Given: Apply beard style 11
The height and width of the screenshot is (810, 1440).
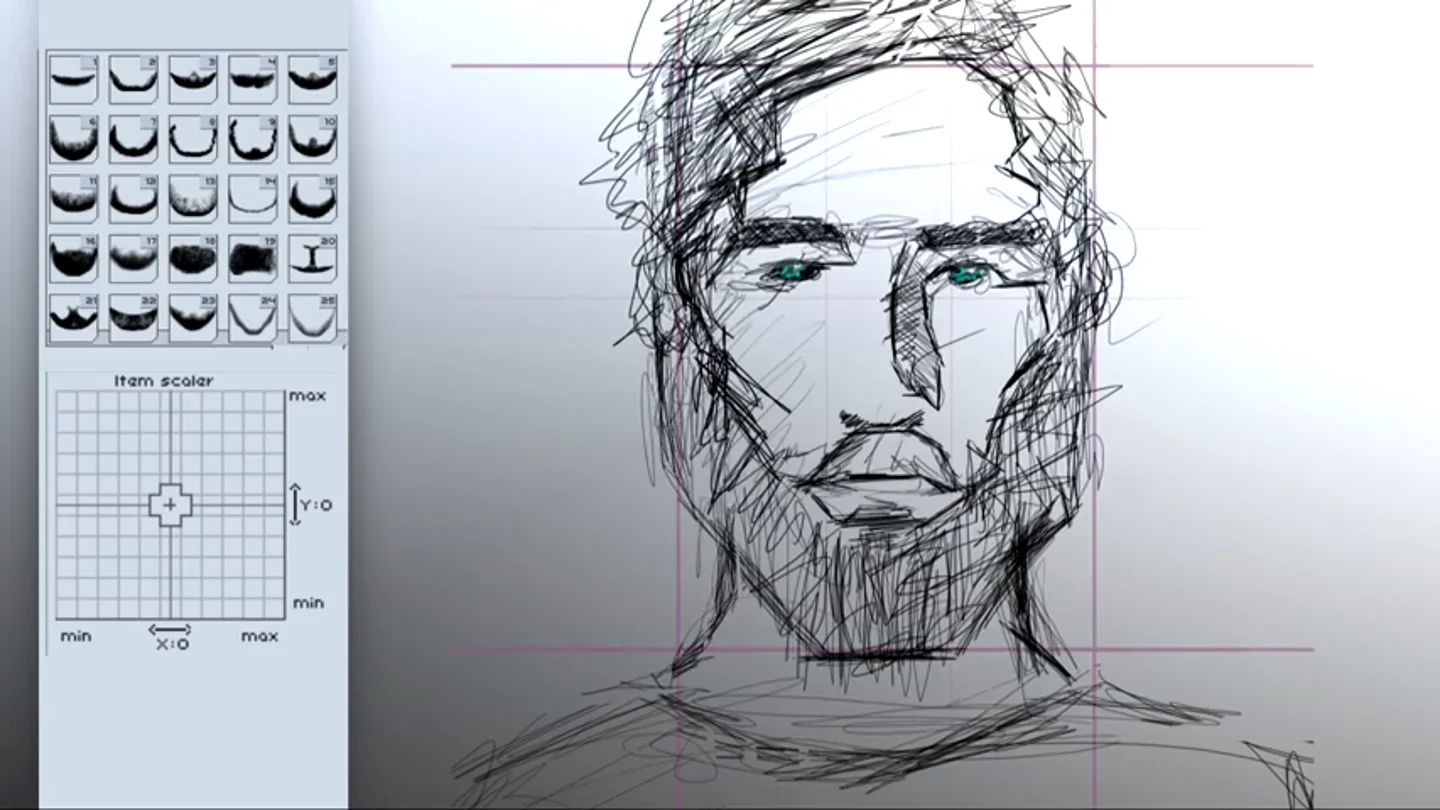Looking at the screenshot, I should pos(73,199).
